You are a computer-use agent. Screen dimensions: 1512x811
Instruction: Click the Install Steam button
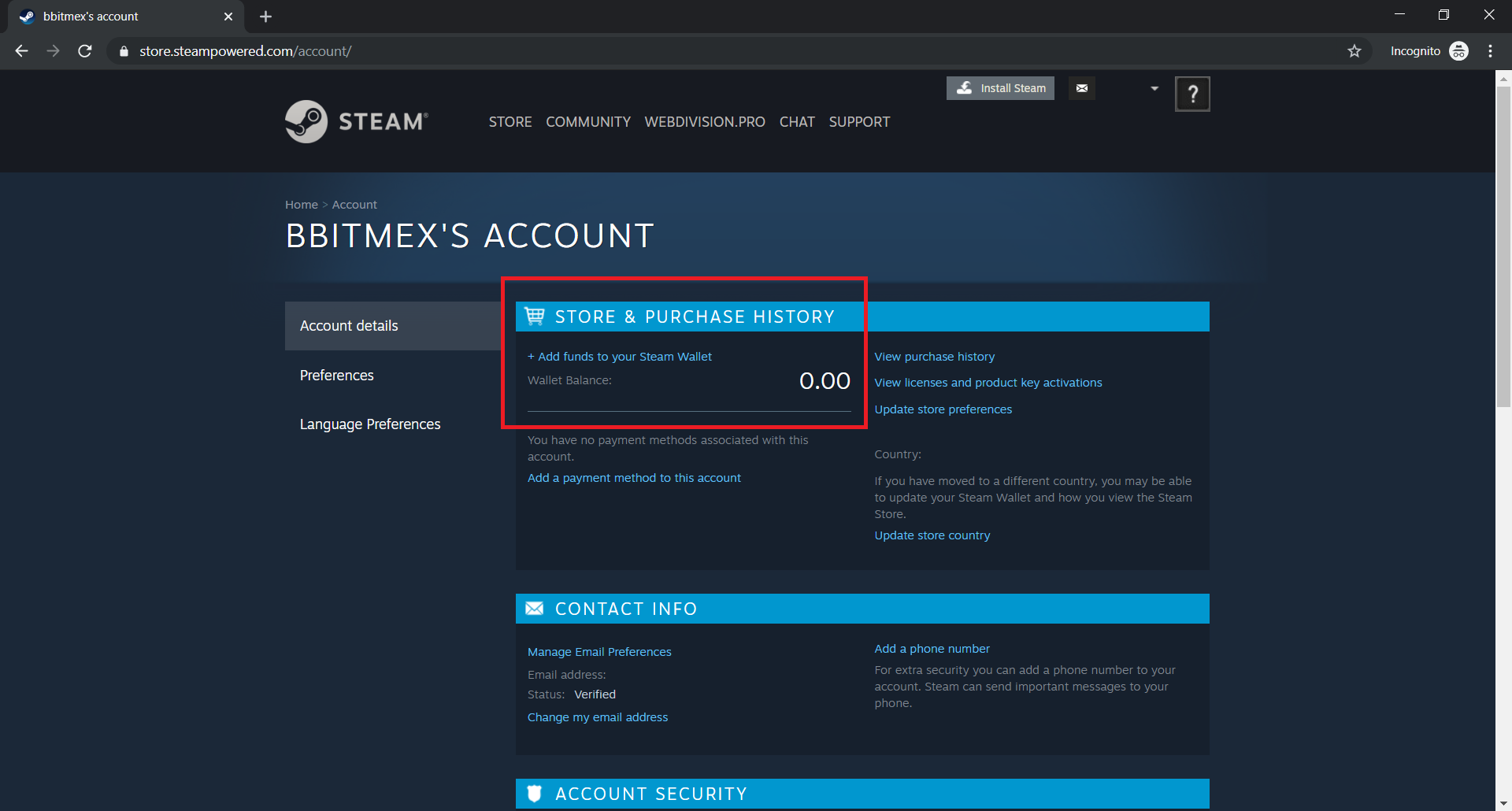coord(1000,88)
